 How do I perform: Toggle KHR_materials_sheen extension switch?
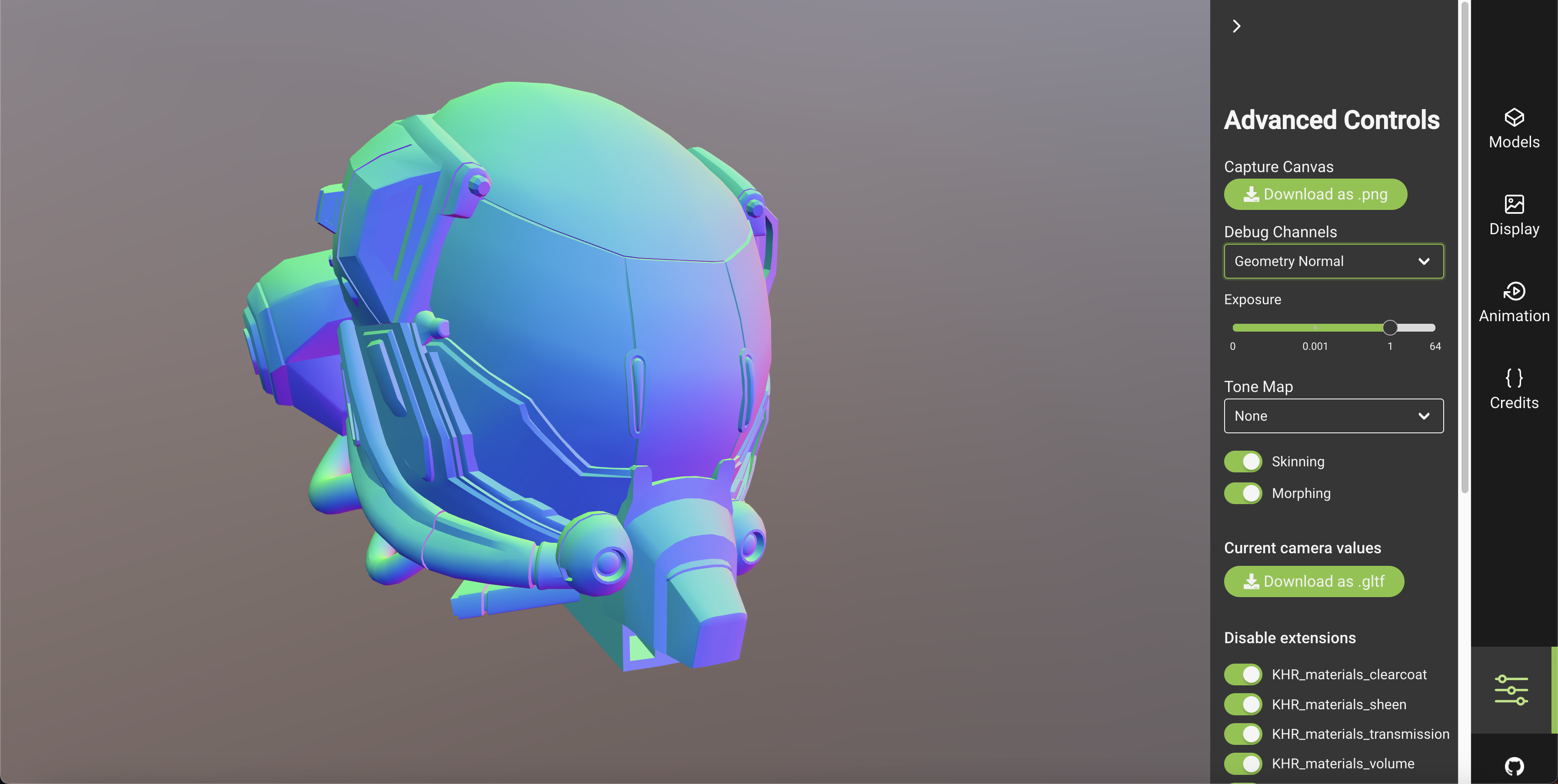[x=1243, y=704]
